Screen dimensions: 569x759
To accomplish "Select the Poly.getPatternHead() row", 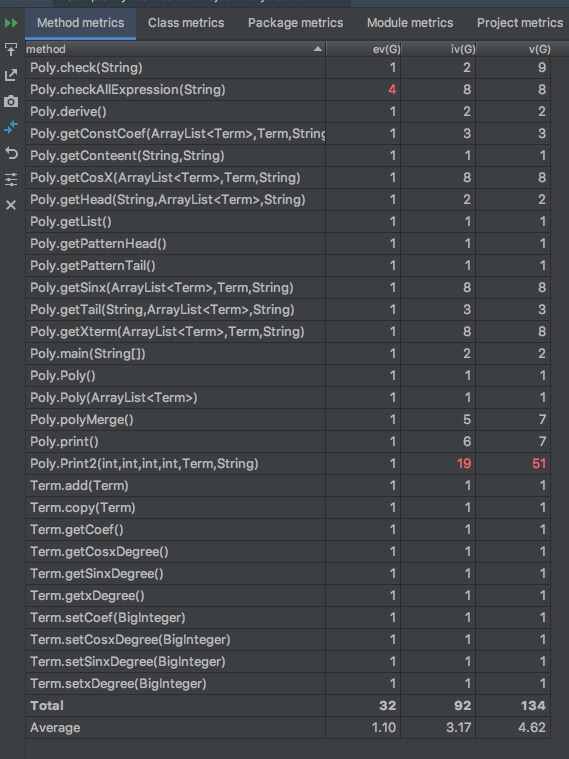I will click(288, 243).
